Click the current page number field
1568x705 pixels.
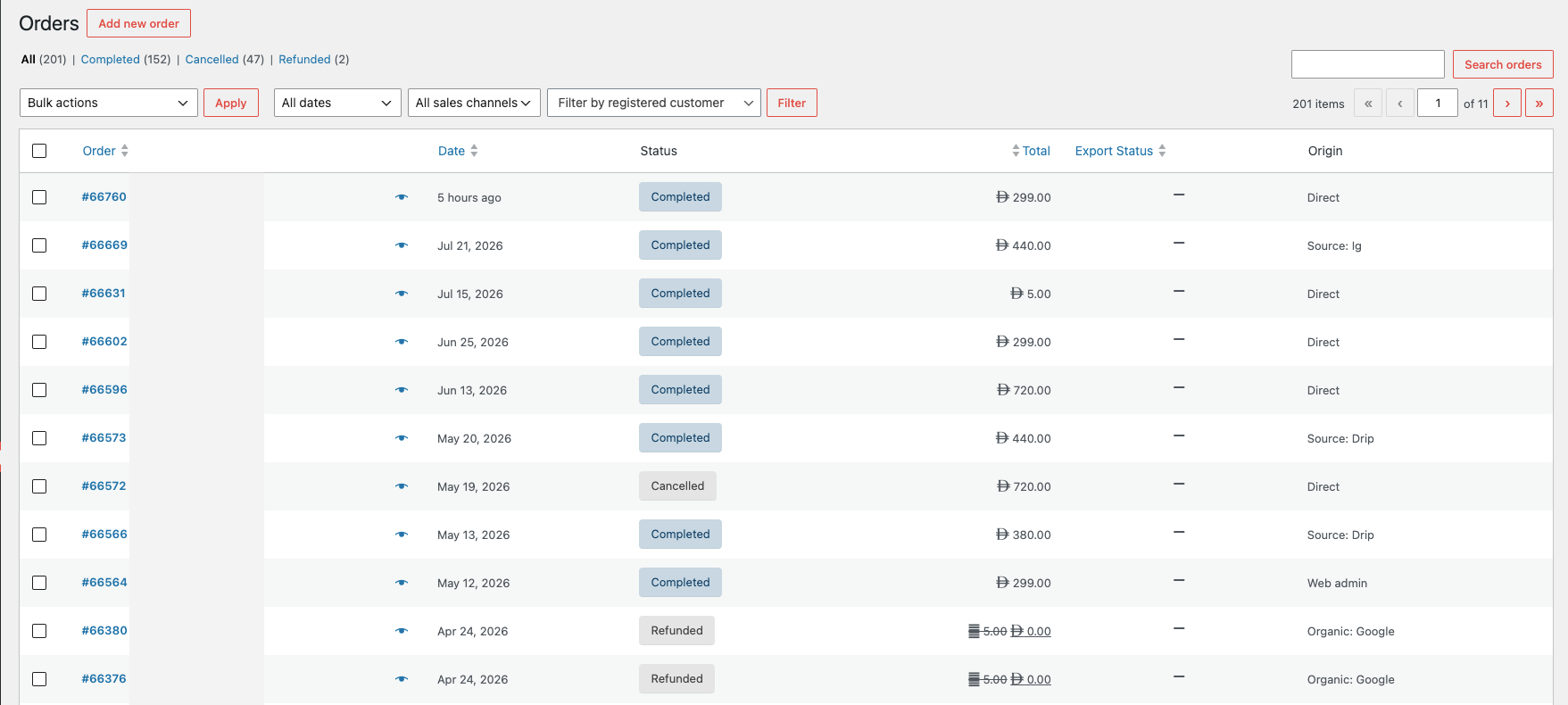(x=1438, y=103)
